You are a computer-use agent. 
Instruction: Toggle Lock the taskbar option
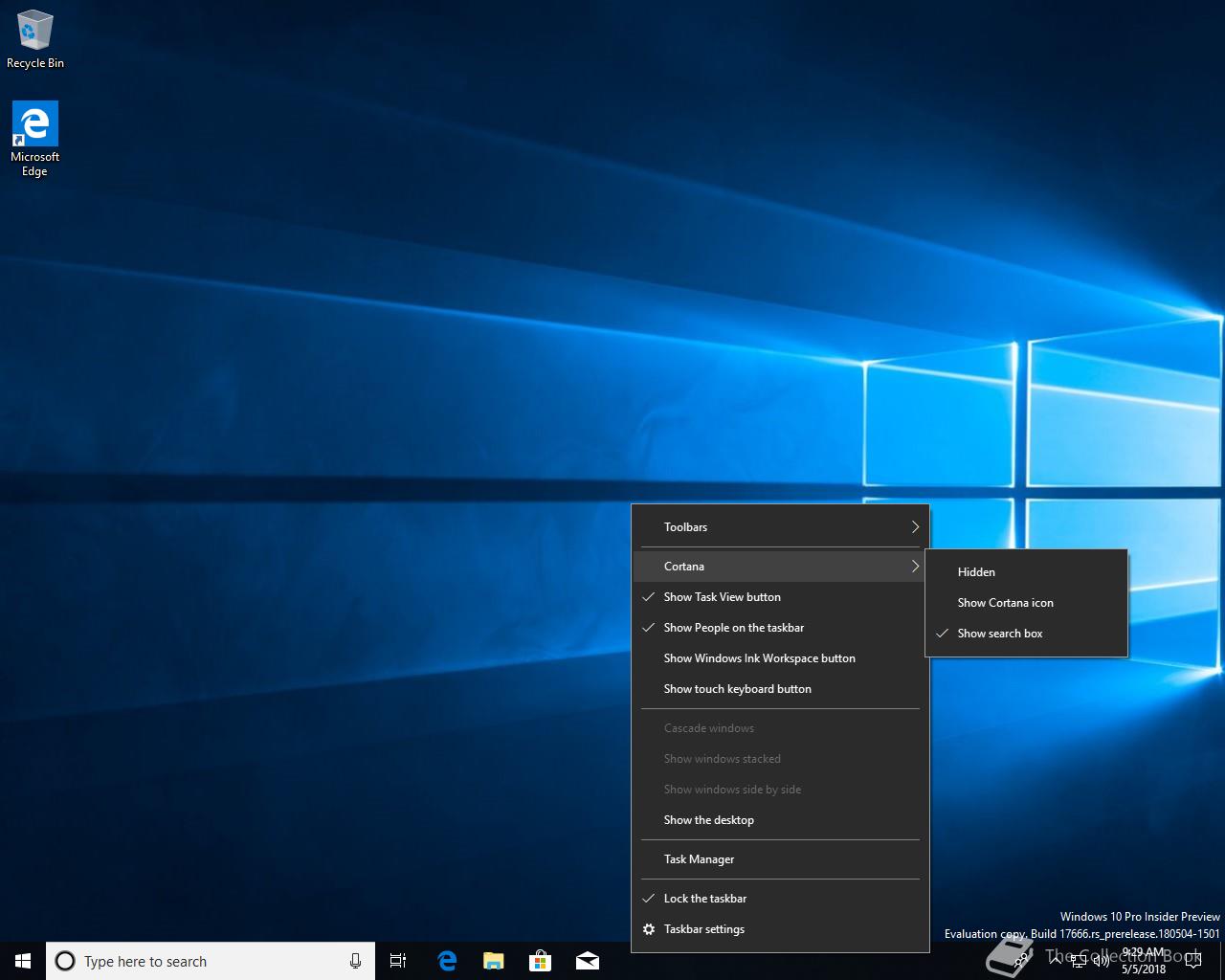click(704, 899)
